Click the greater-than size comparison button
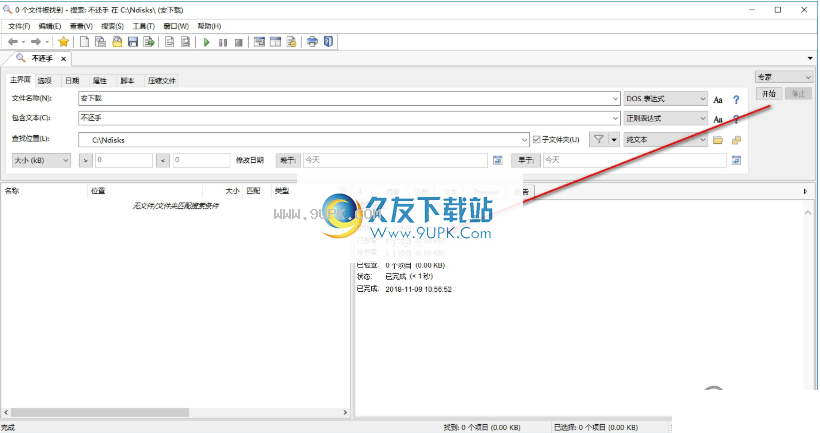 [86, 160]
